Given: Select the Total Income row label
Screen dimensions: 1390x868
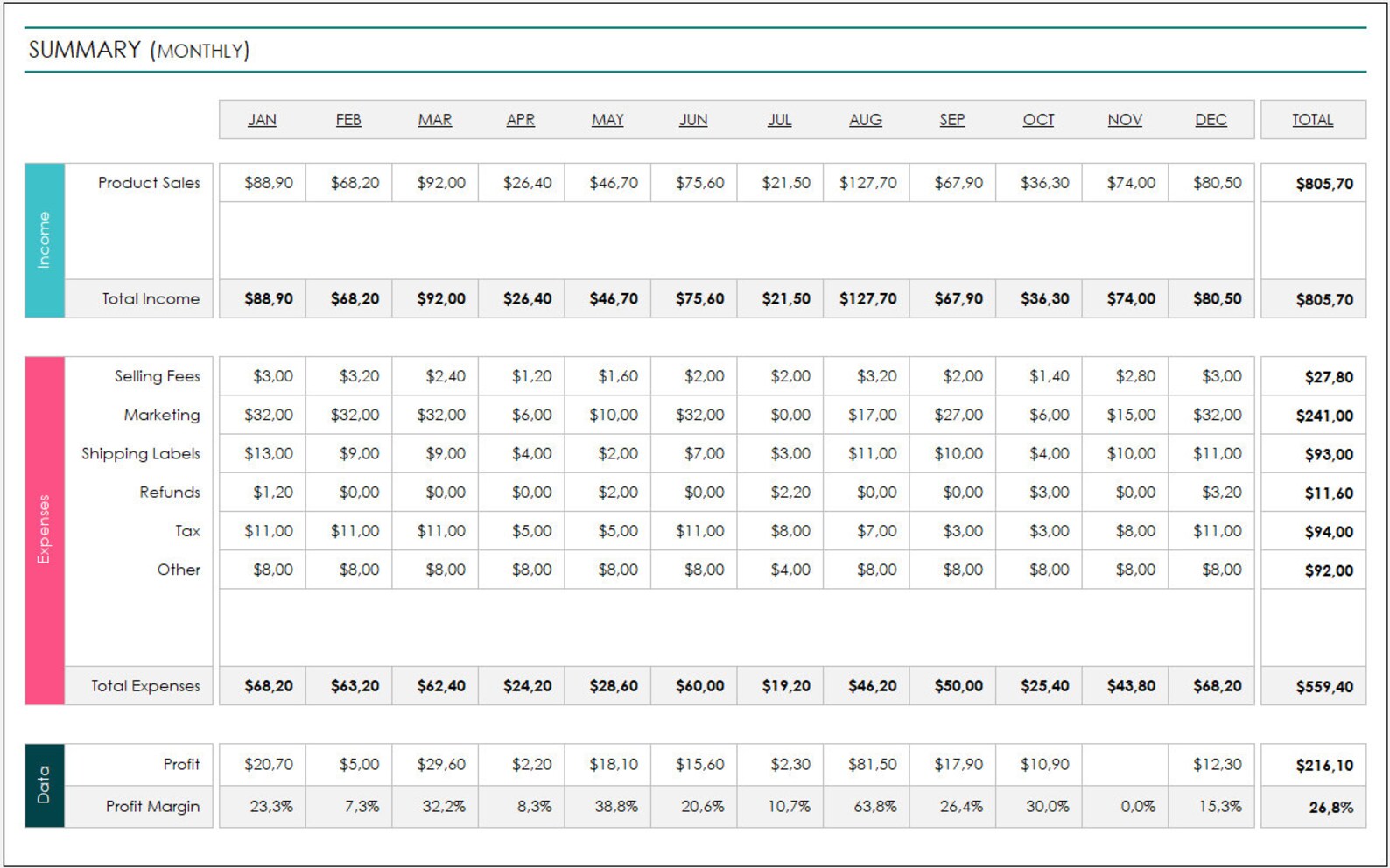Looking at the screenshot, I should pyautogui.click(x=151, y=299).
